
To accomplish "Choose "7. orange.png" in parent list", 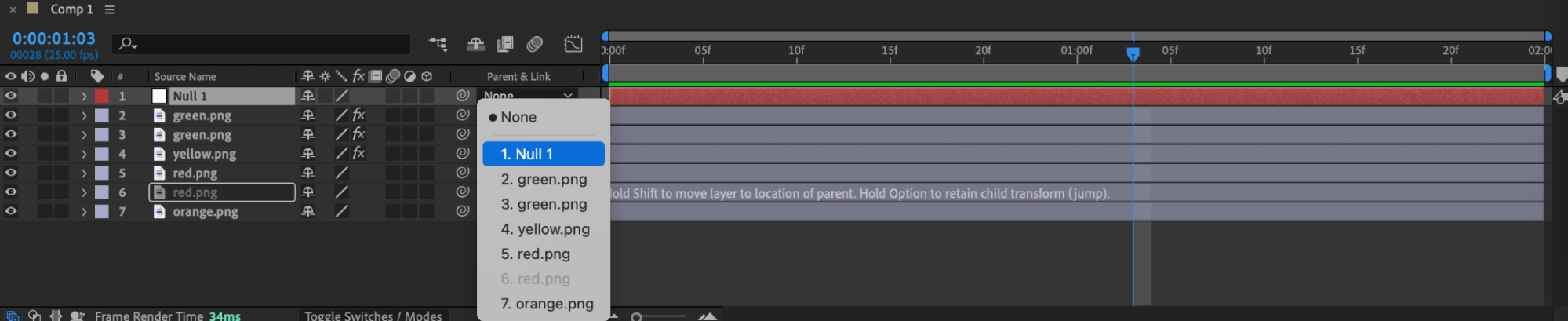I will coord(547,304).
